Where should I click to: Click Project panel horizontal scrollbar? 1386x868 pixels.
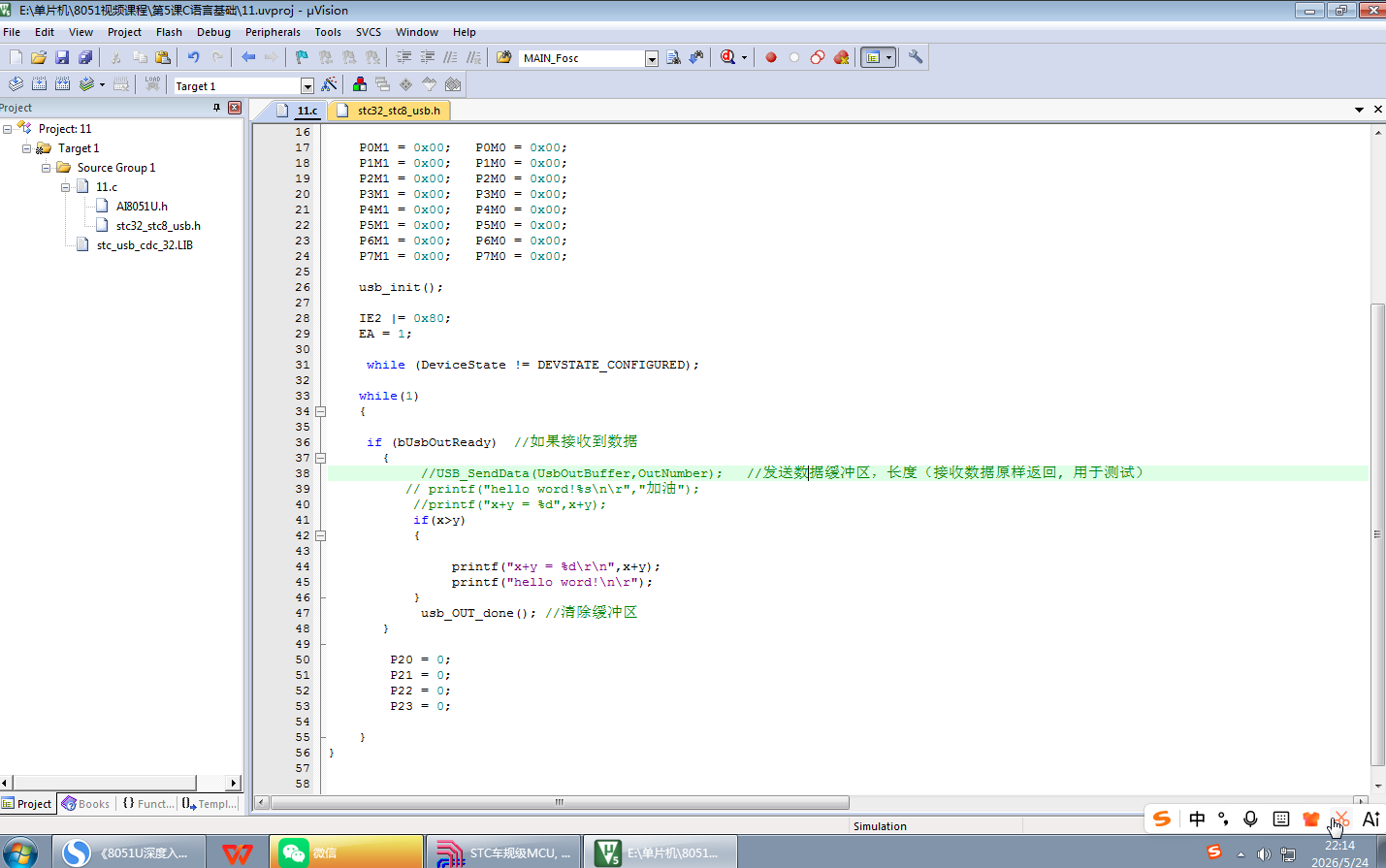[x=104, y=783]
